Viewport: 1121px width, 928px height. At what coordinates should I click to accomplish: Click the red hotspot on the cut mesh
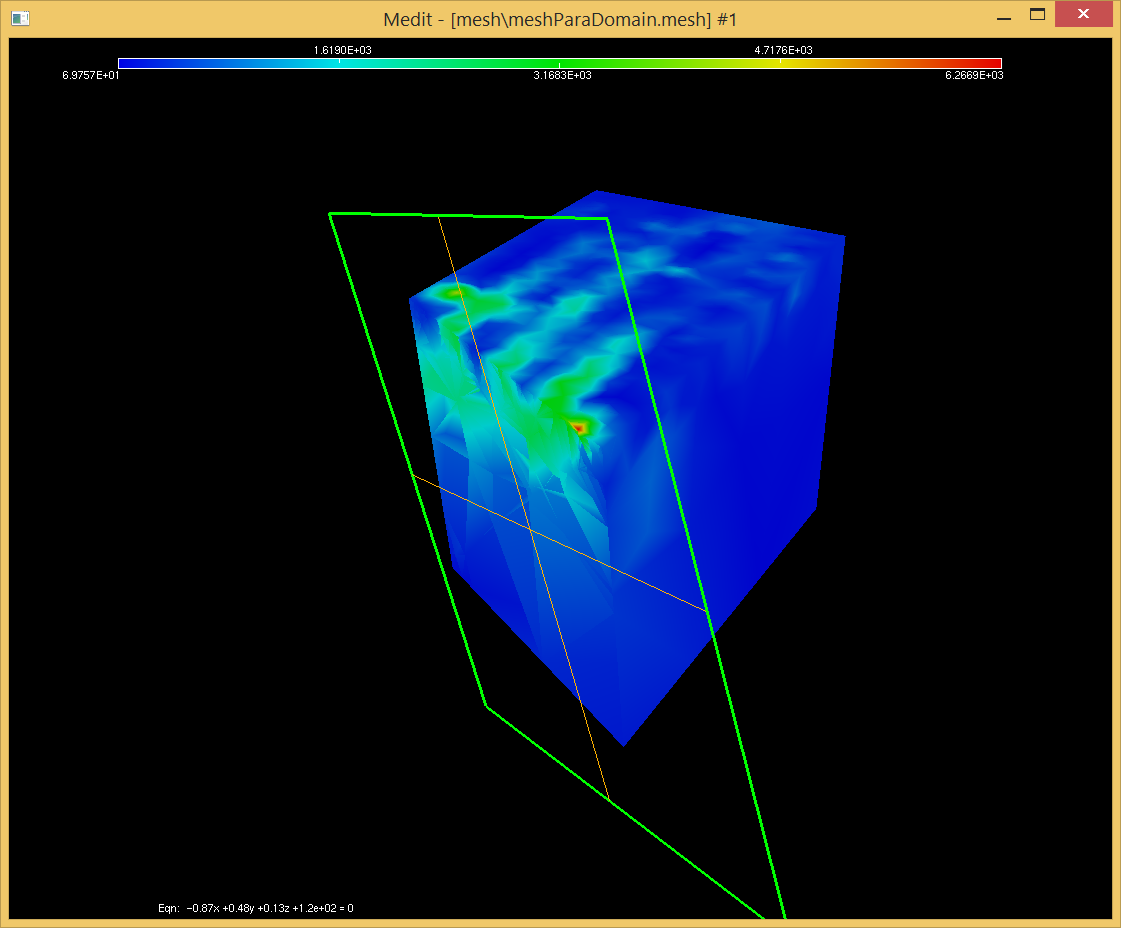[x=579, y=428]
